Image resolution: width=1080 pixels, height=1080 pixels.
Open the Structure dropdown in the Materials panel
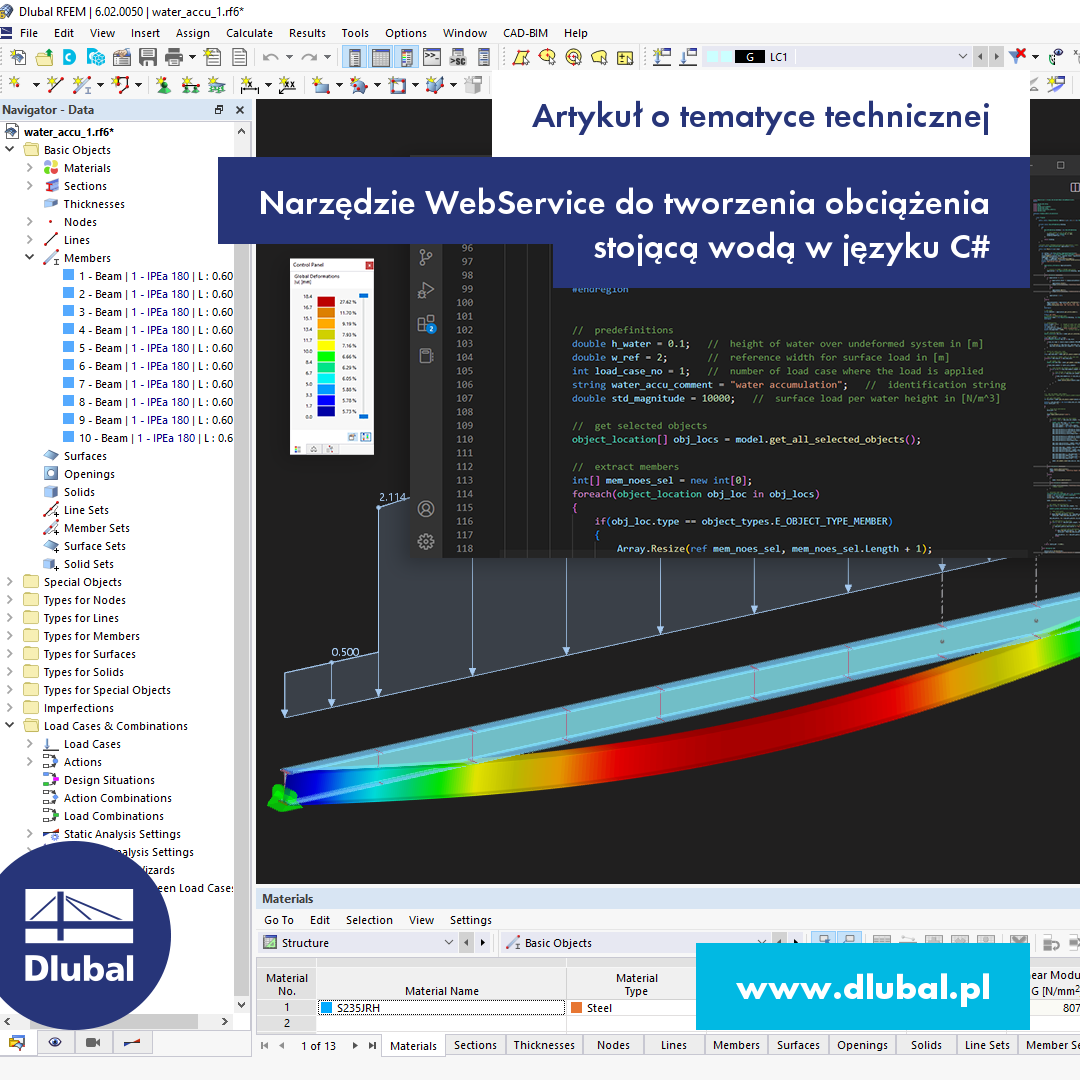pyautogui.click(x=449, y=942)
